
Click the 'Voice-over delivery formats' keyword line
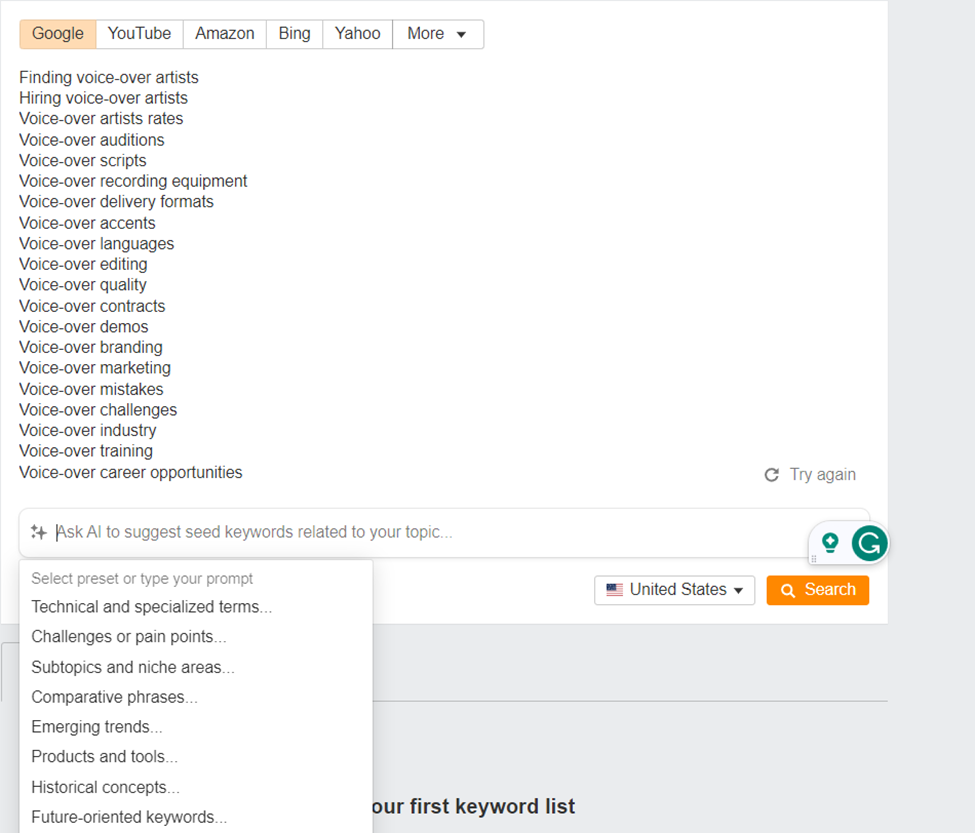116,202
